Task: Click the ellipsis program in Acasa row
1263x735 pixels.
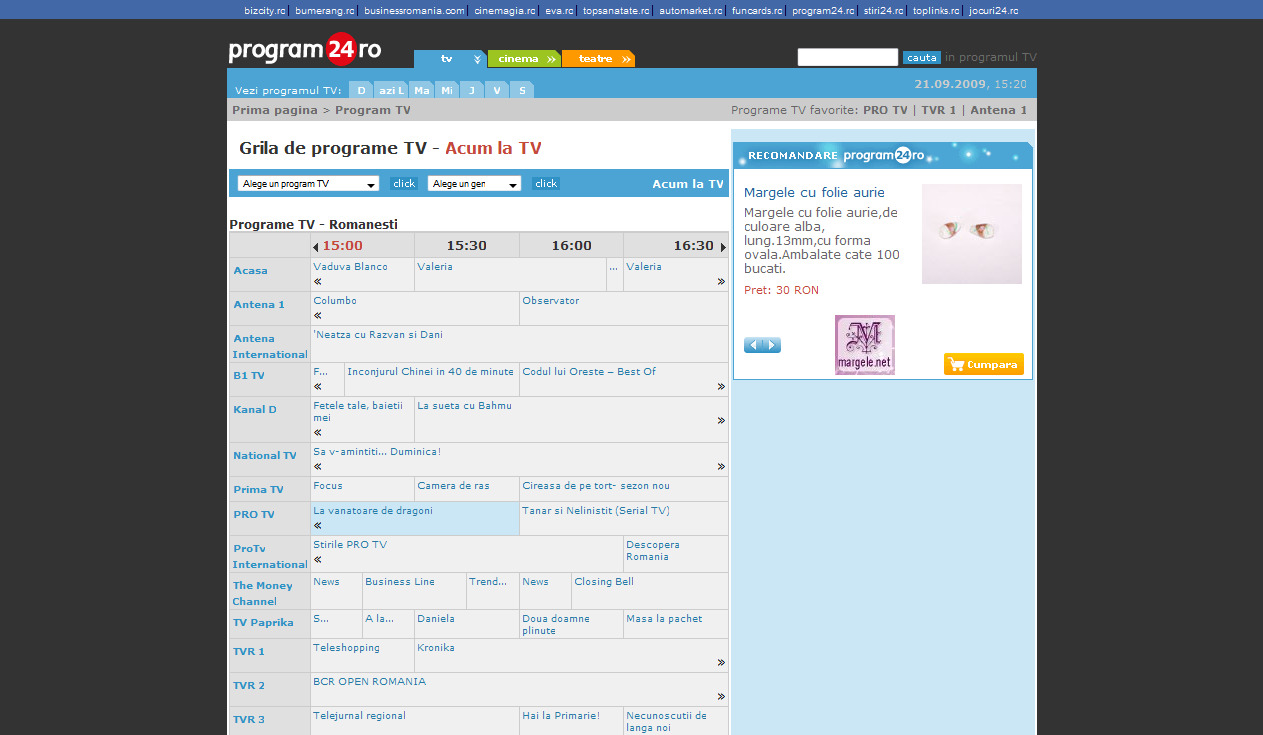Action: (x=613, y=267)
